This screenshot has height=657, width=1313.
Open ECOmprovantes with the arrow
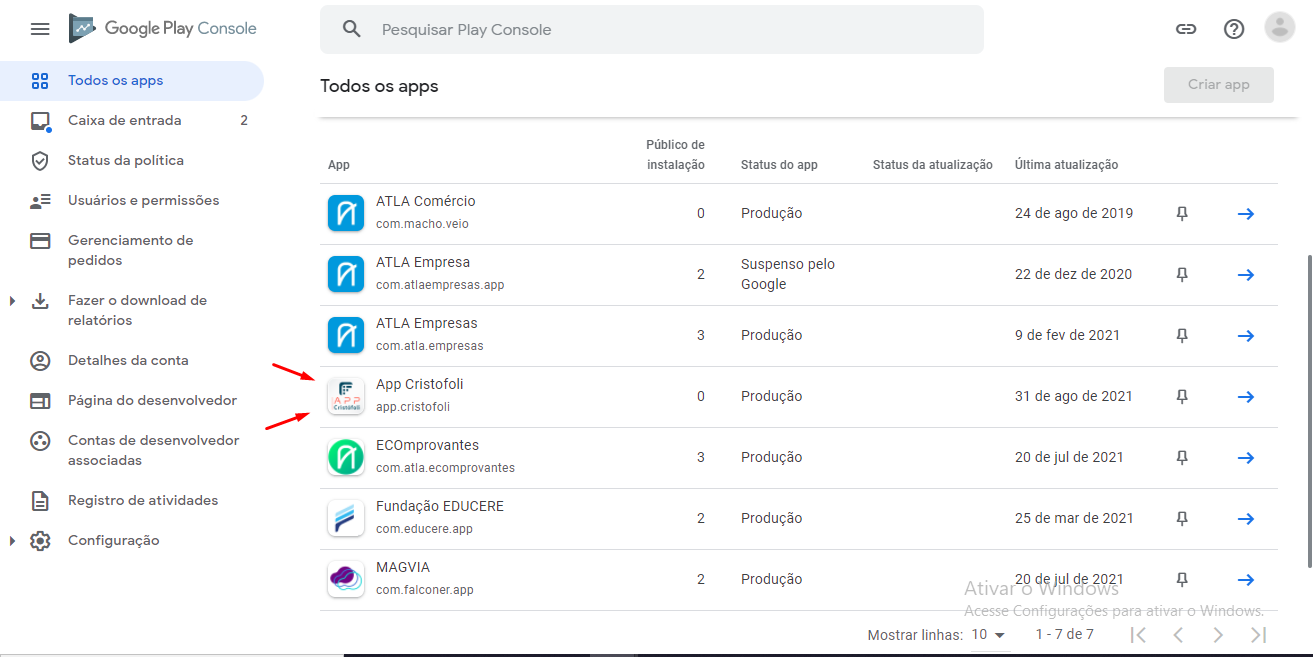pos(1246,457)
